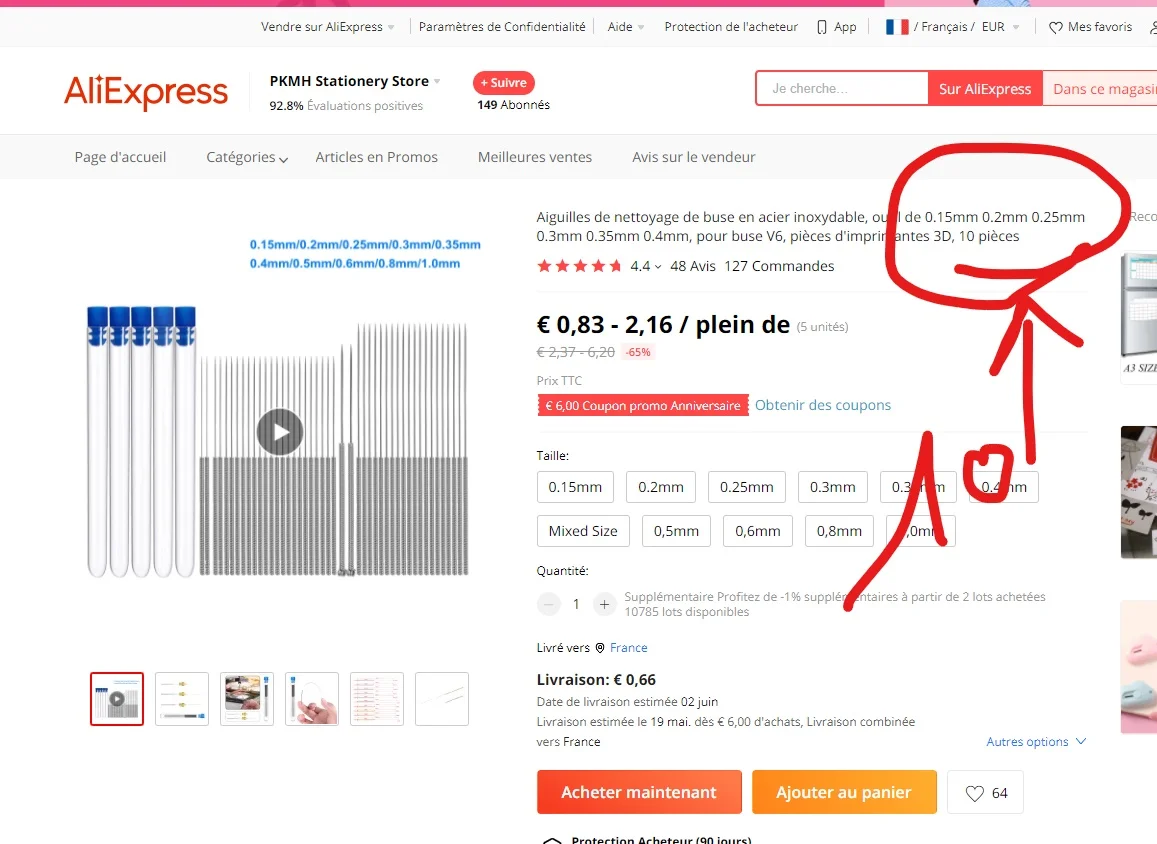Click the App phone icon
Screen dimensions: 1157x844
point(822,27)
